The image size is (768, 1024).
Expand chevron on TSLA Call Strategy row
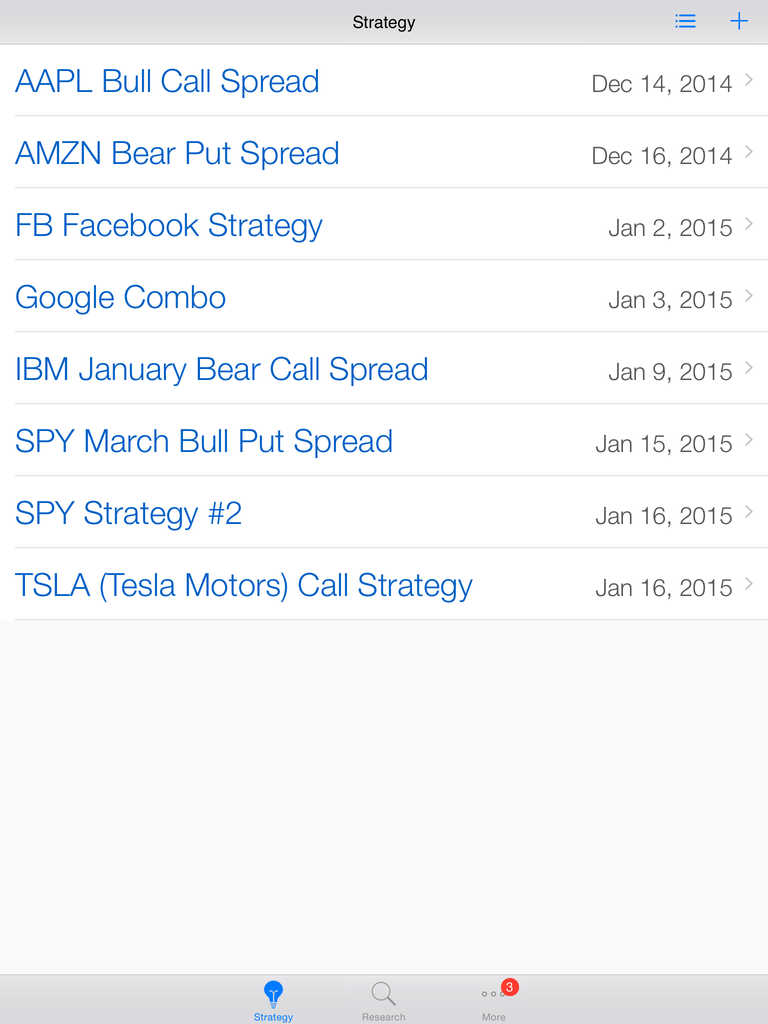[749, 584]
